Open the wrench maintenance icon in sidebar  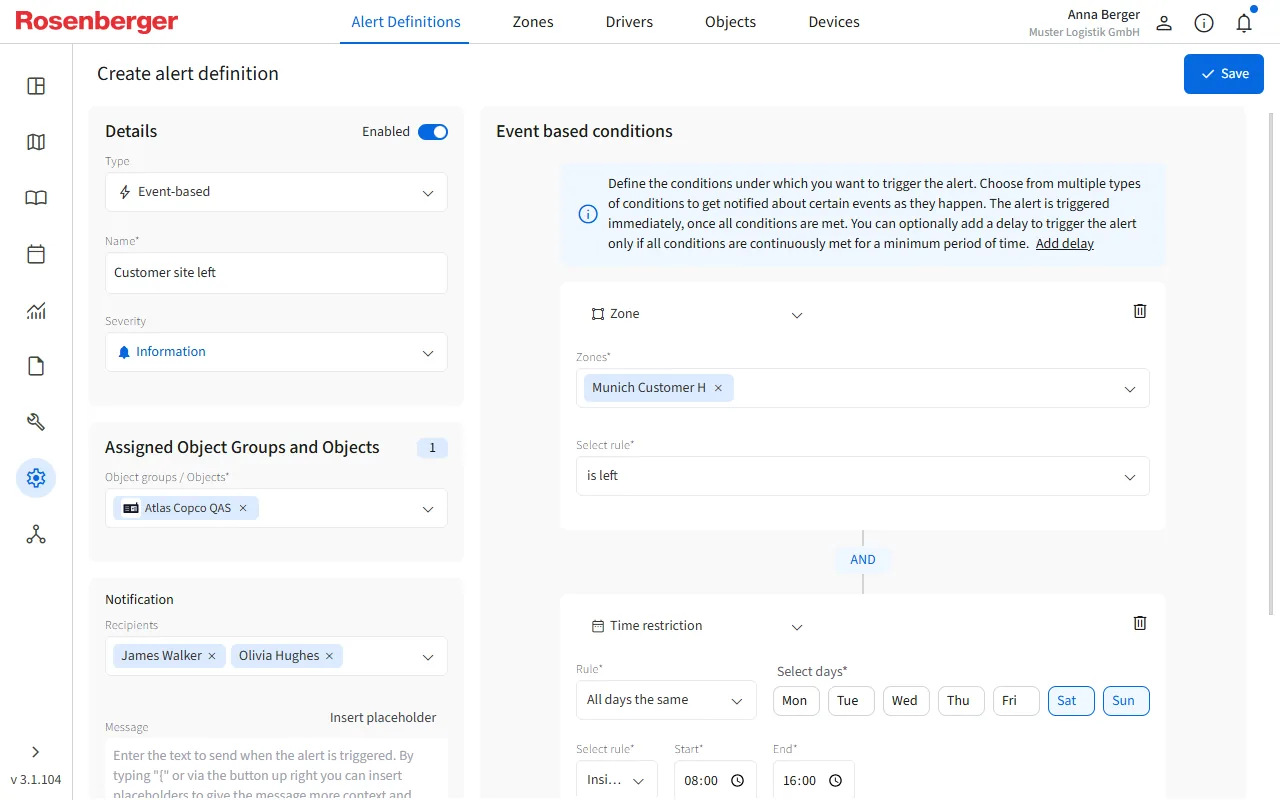pyautogui.click(x=36, y=422)
